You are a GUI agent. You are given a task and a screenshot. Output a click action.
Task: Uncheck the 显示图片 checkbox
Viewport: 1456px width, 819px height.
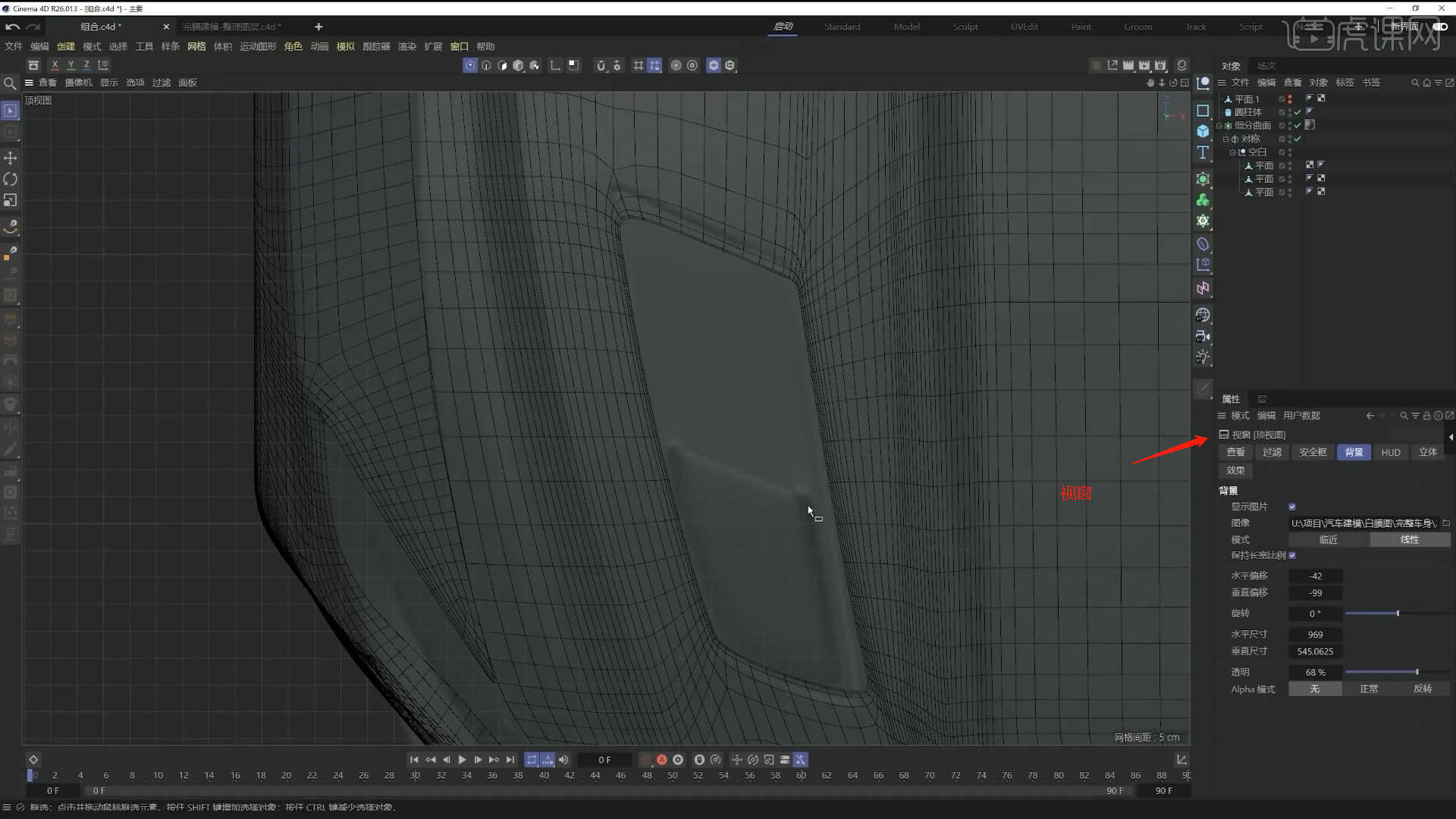(x=1292, y=507)
